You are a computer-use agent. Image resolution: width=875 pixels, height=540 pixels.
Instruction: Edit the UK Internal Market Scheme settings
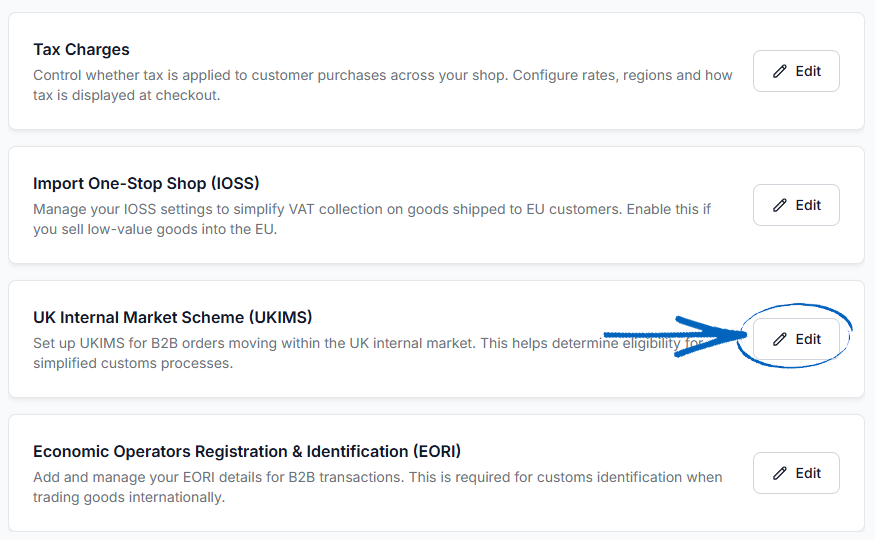796,339
